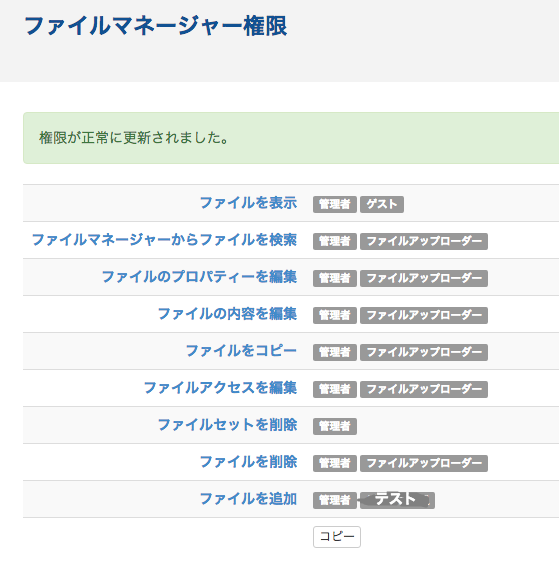Click ファイルアップローダー badge in ファイルを削除 row
The width and height of the screenshot is (559, 576).
[424, 463]
